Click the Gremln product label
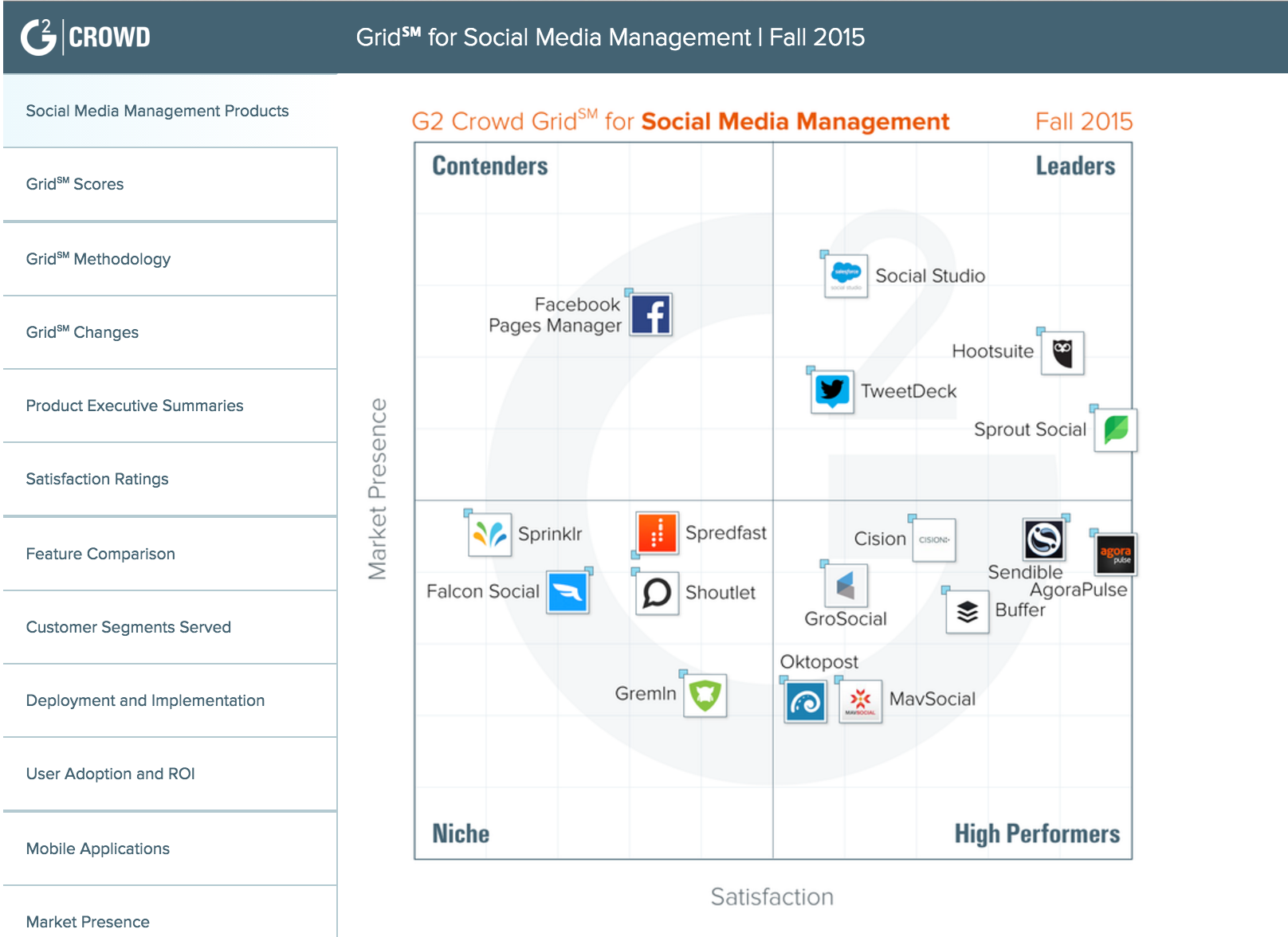Screen dimensions: 1288x937 point(646,694)
